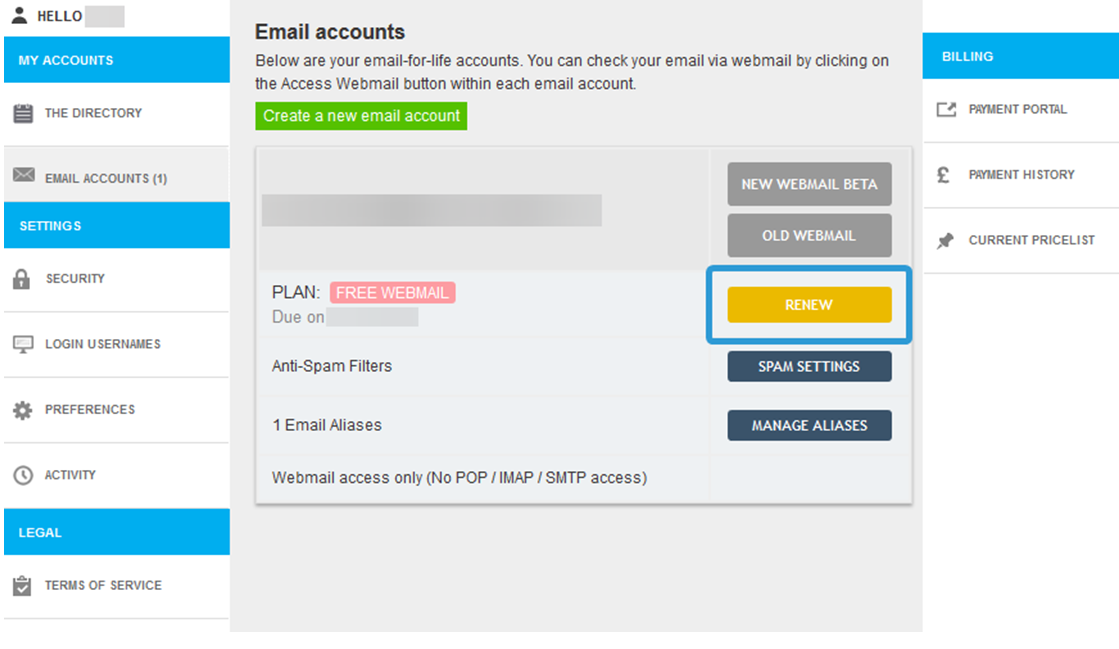Click the Payment Portal external-link icon

click(x=946, y=109)
